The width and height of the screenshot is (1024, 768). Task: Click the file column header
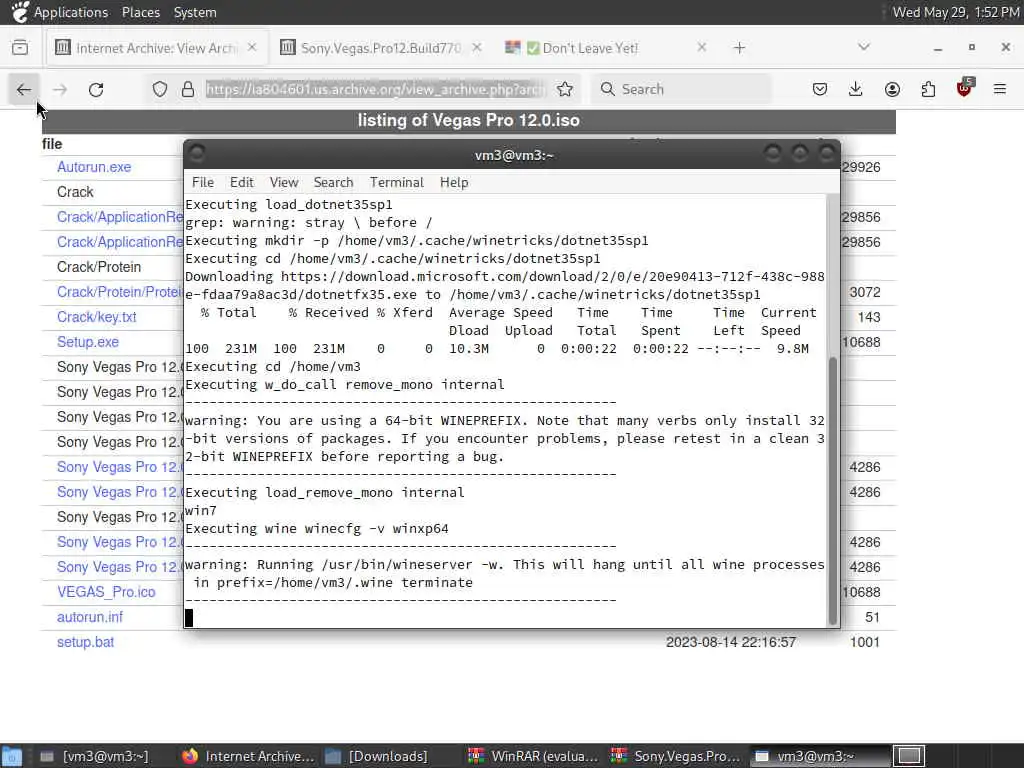point(52,144)
